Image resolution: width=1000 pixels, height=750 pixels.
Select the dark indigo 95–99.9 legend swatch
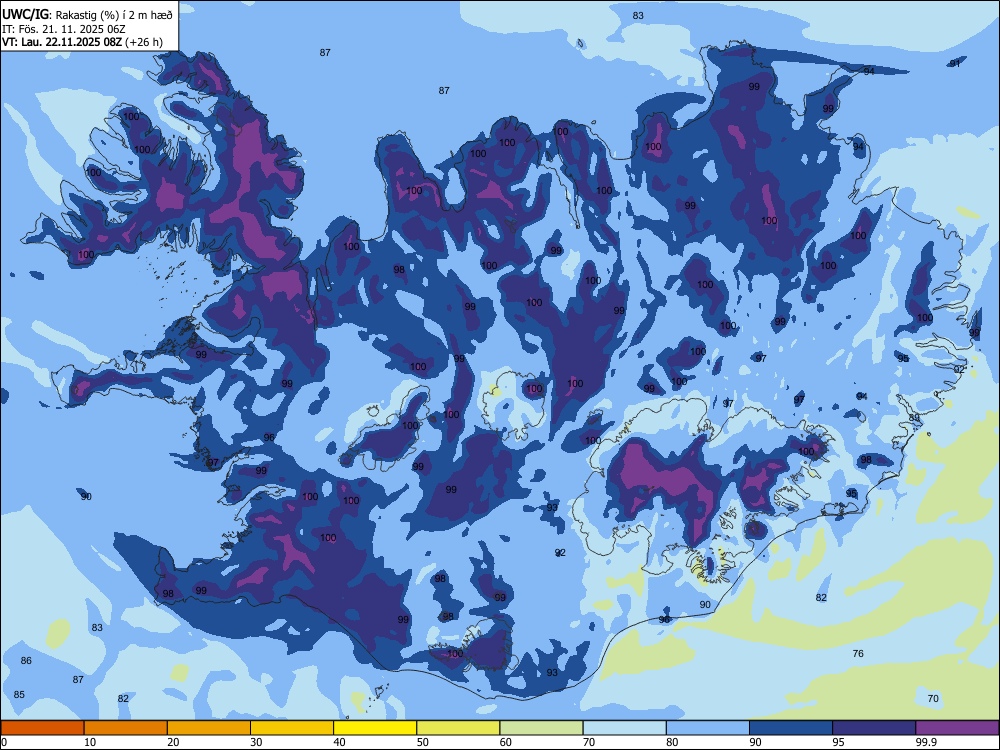pyautogui.click(x=874, y=728)
